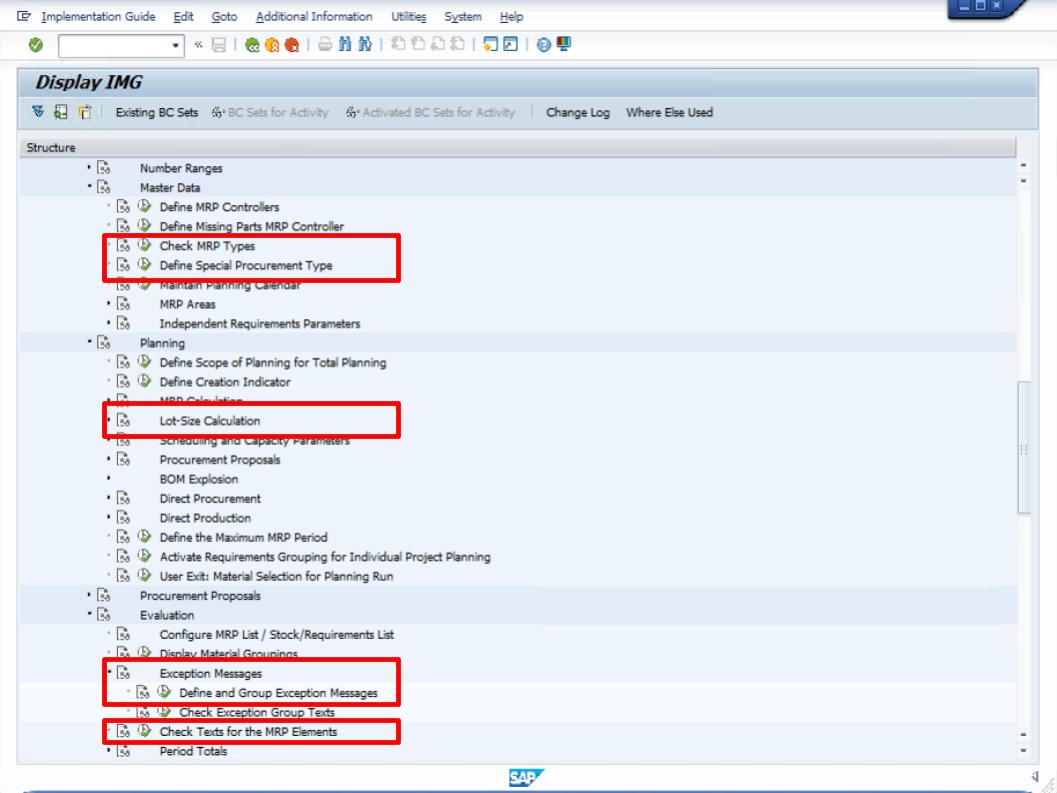1057x793 pixels.
Task: Expand the Period Totals node
Action: pyautogui.click(x=109, y=750)
